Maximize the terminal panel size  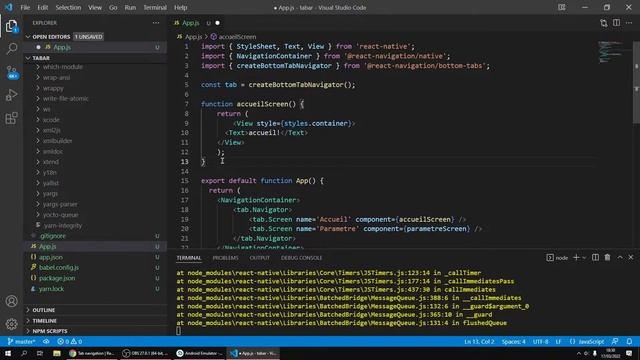point(620,258)
